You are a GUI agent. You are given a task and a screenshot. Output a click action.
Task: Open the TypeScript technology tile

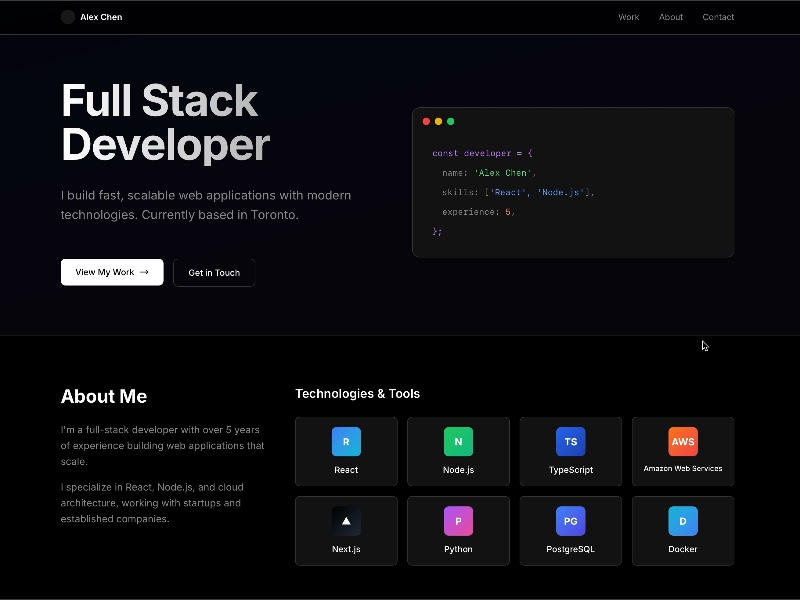(570, 441)
